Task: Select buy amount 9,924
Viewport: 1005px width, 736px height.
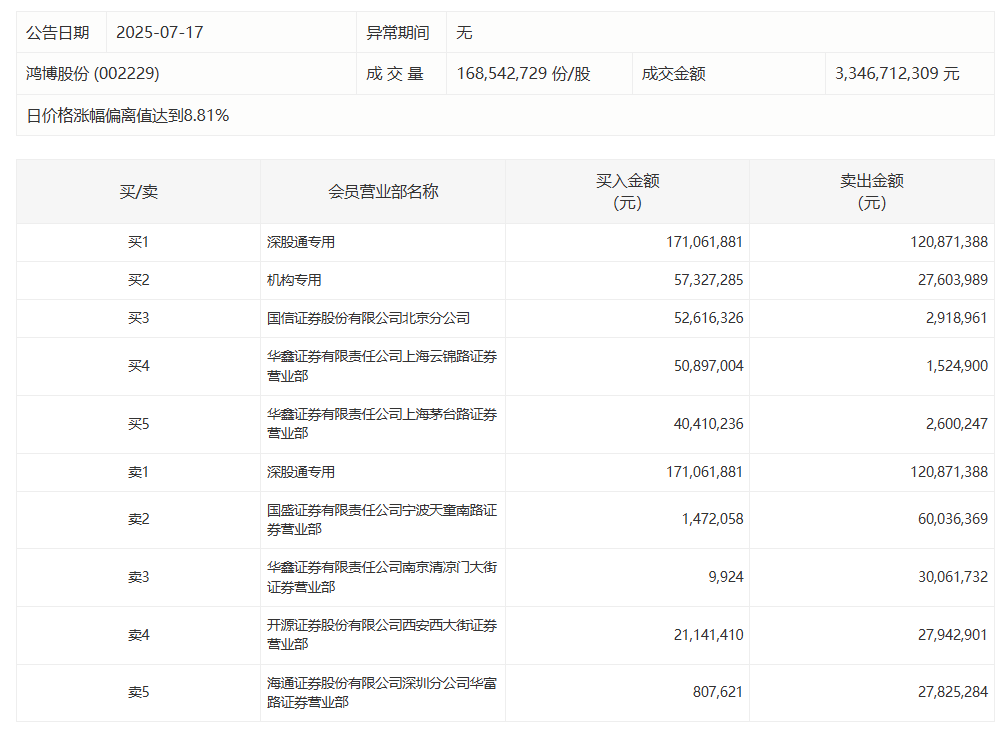Action: [726, 577]
